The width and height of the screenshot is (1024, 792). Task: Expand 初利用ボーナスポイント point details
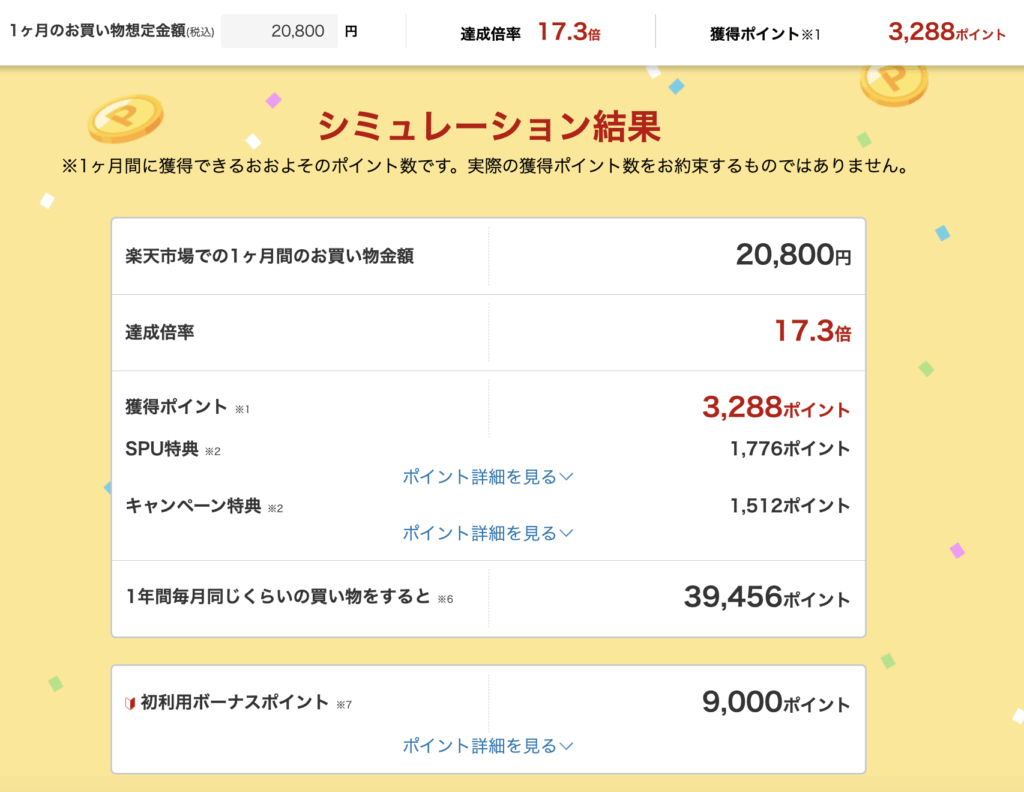(488, 745)
